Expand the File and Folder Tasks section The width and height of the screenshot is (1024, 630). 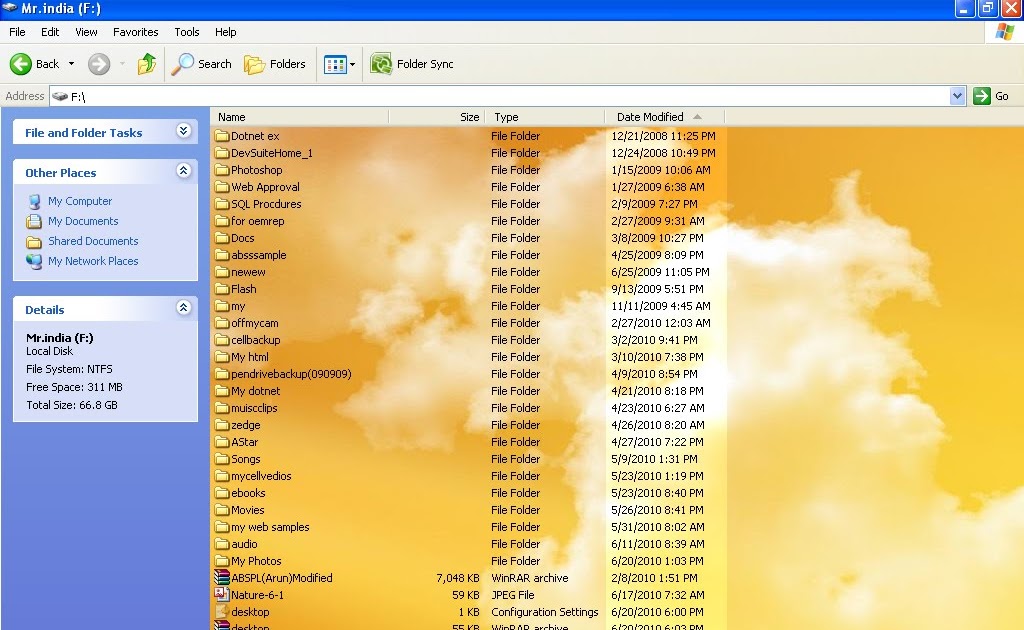pos(183,131)
